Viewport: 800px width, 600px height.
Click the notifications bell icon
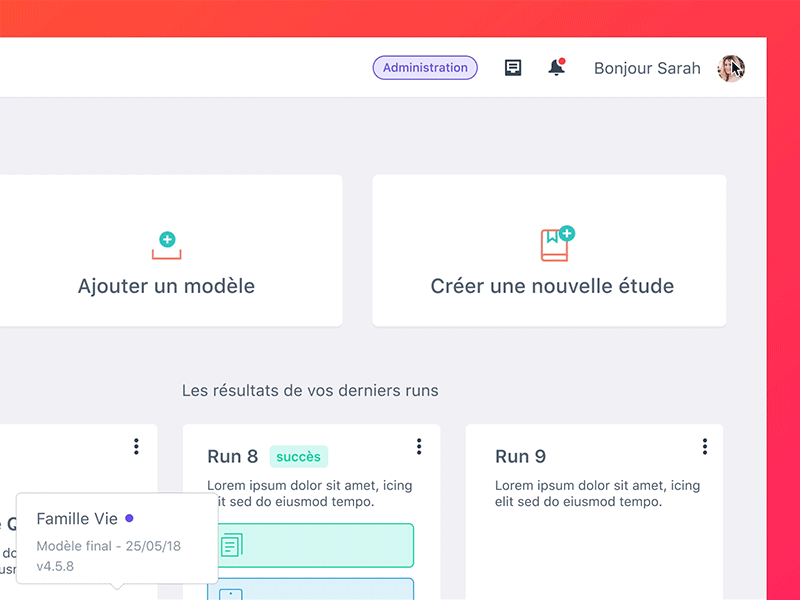(x=556, y=68)
